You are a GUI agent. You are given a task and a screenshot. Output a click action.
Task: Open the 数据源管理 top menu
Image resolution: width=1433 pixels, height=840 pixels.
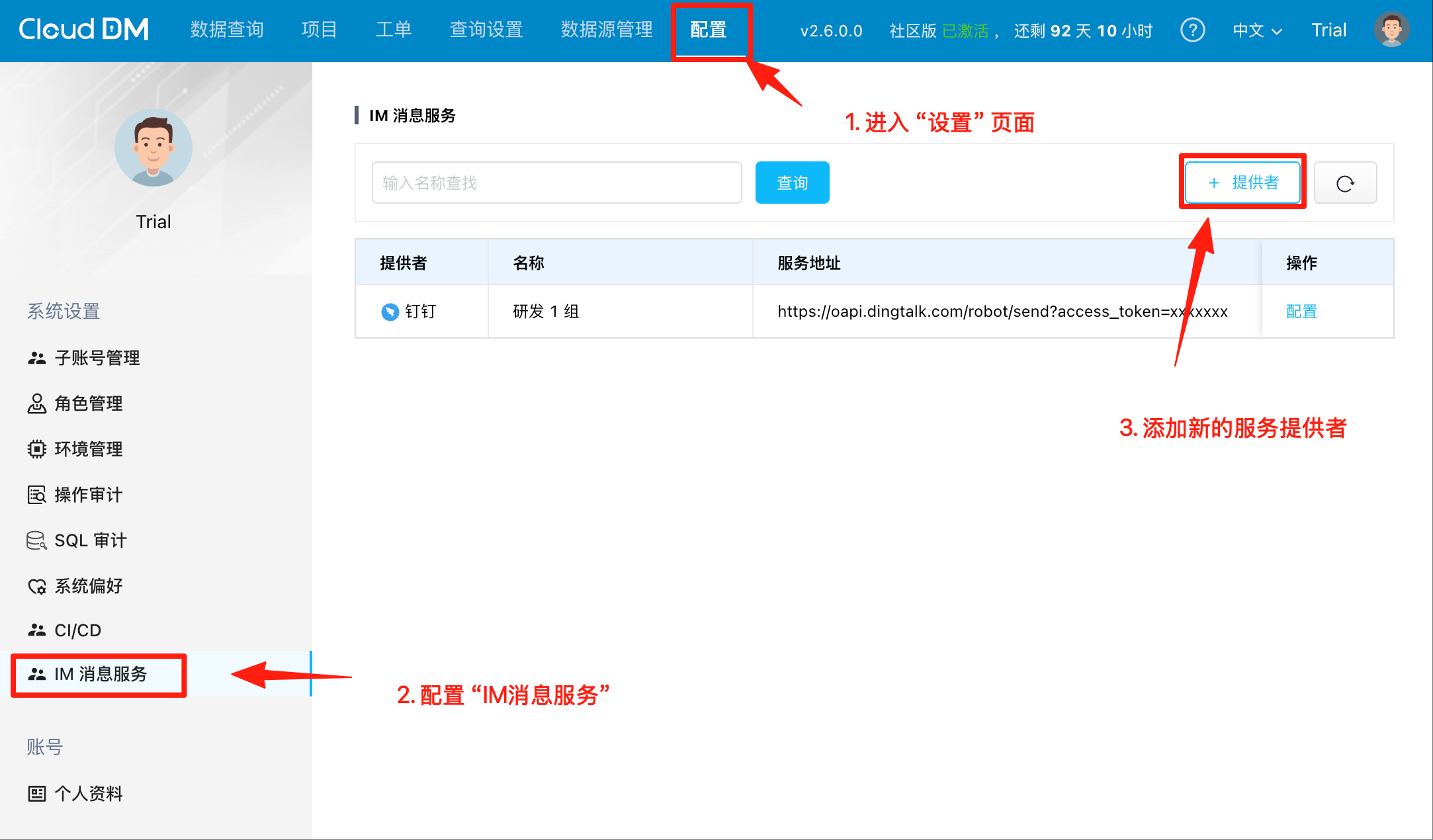click(606, 30)
